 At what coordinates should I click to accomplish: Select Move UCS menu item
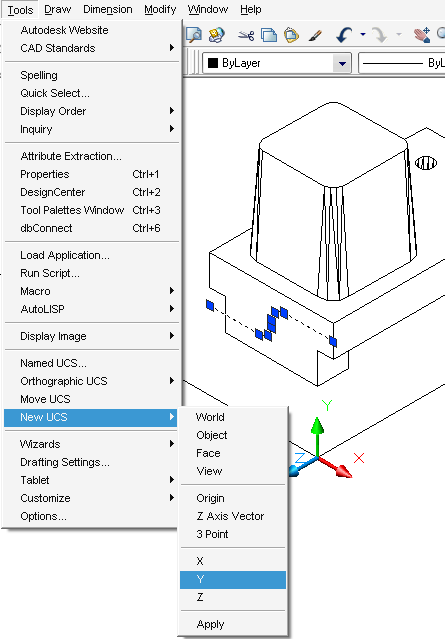tap(91, 399)
